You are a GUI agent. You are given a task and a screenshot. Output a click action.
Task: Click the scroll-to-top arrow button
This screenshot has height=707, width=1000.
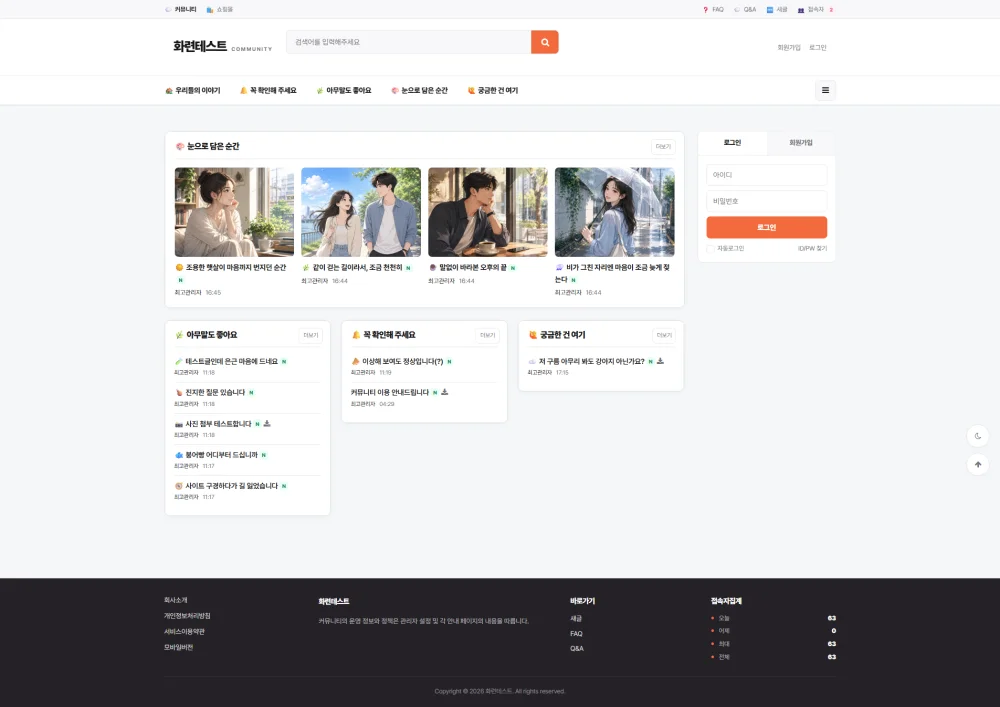point(978,465)
